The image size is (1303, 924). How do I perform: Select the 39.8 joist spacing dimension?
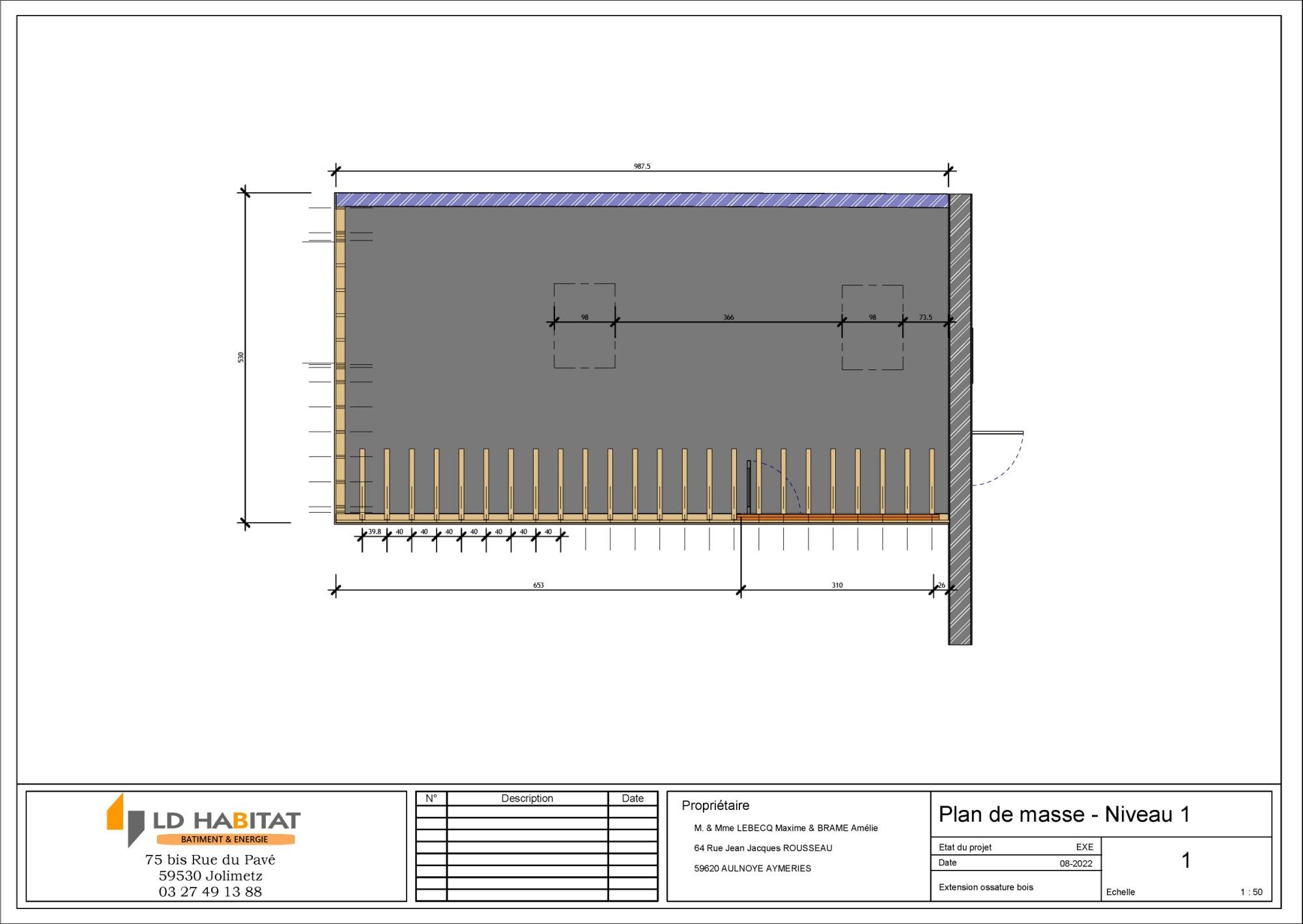click(x=375, y=532)
